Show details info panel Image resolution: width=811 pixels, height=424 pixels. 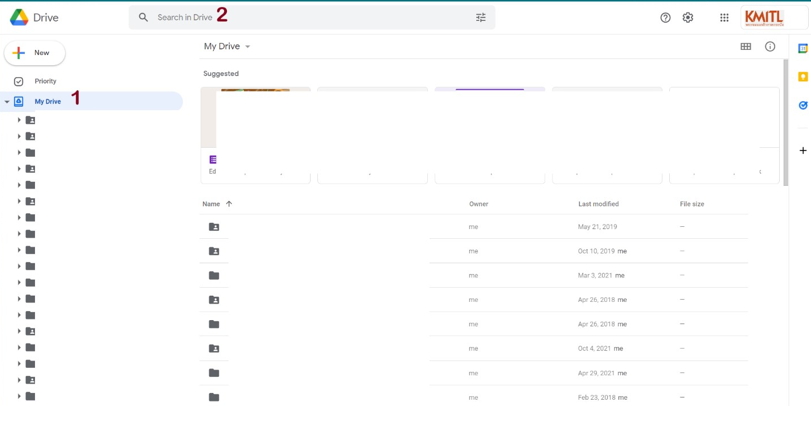tap(770, 47)
